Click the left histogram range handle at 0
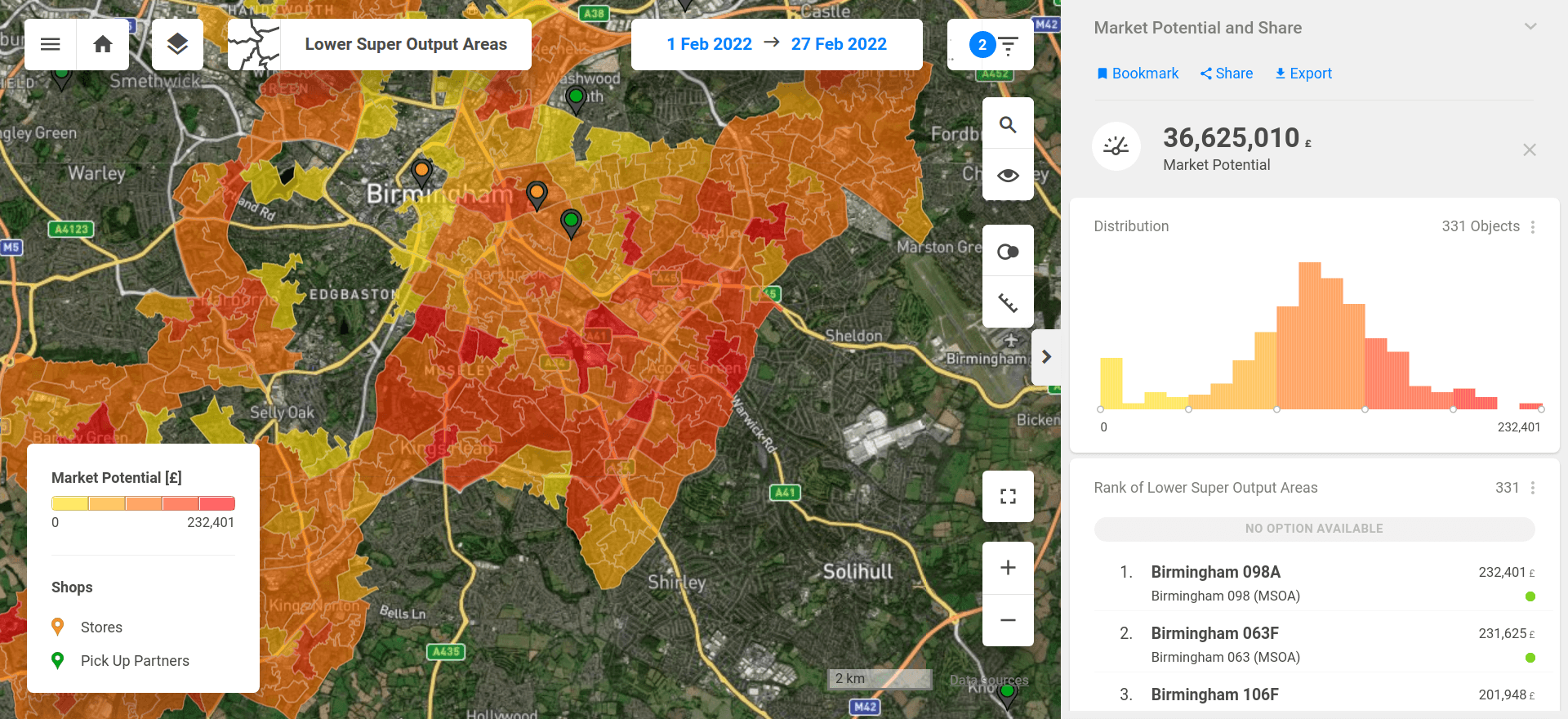1568x719 pixels. coord(1101,409)
